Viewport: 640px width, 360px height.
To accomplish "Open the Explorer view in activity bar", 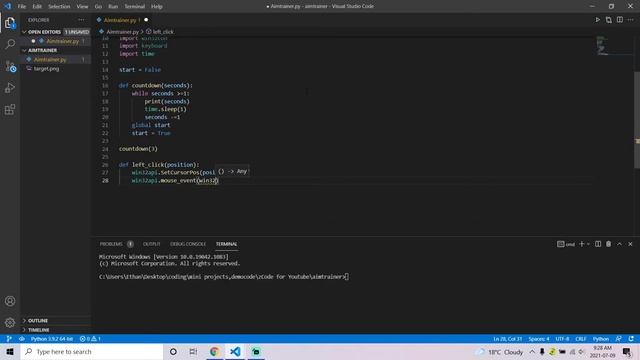I will [10, 22].
